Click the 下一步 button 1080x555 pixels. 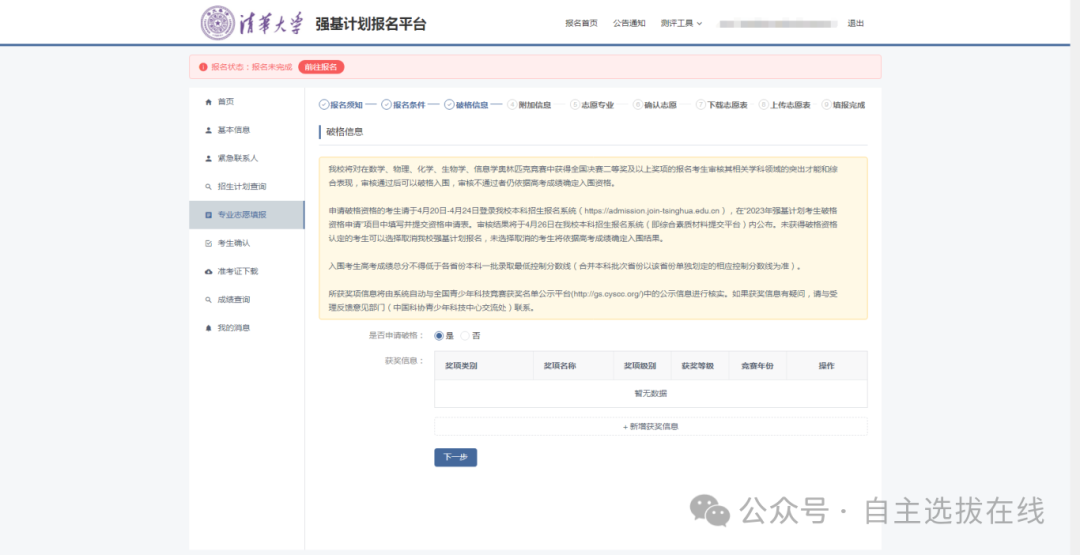pos(455,457)
